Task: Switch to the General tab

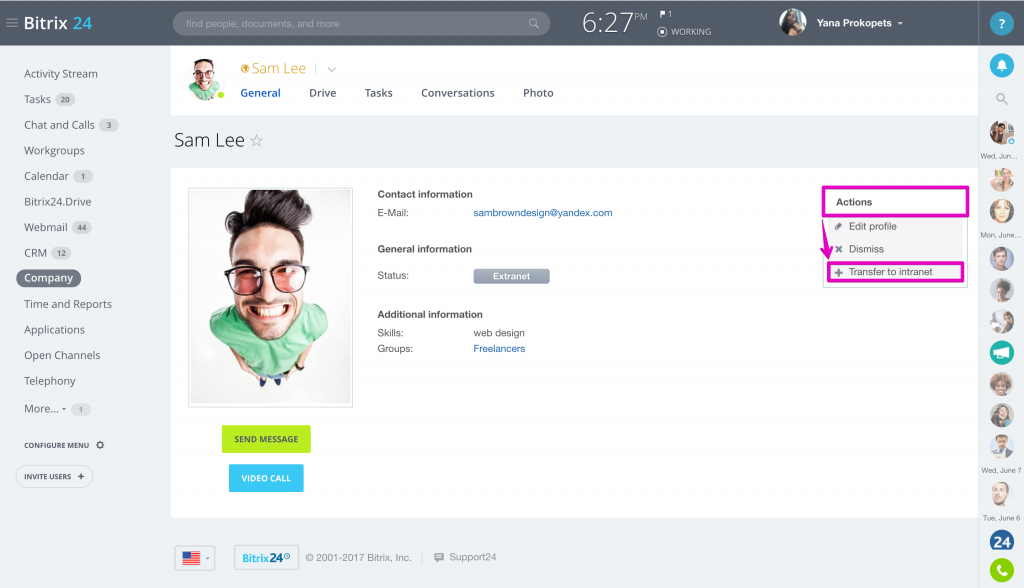Action: click(x=261, y=93)
